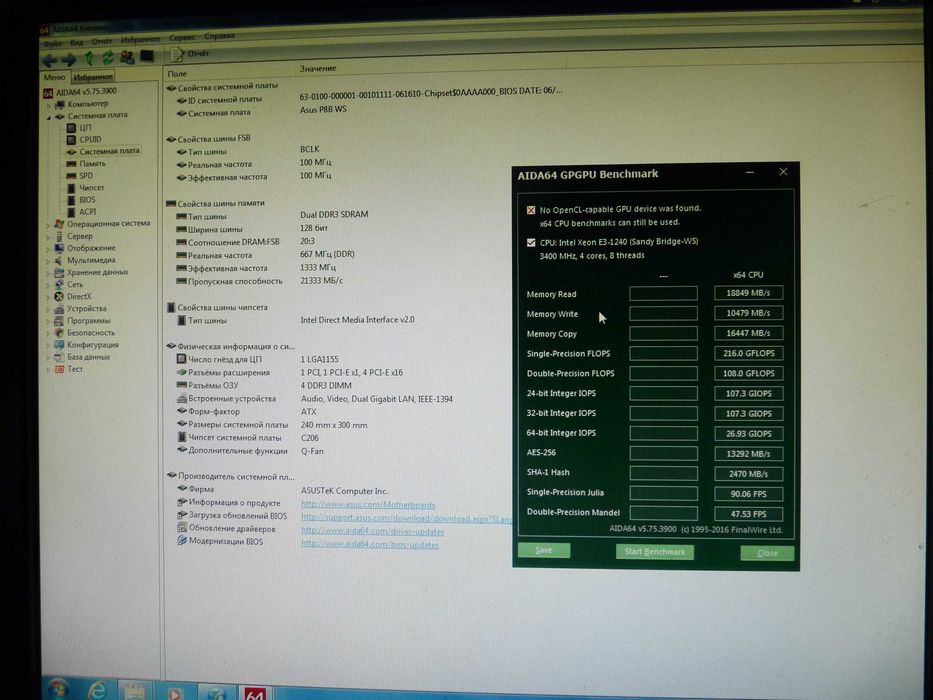Expand the Компьютер tree node

49,105
